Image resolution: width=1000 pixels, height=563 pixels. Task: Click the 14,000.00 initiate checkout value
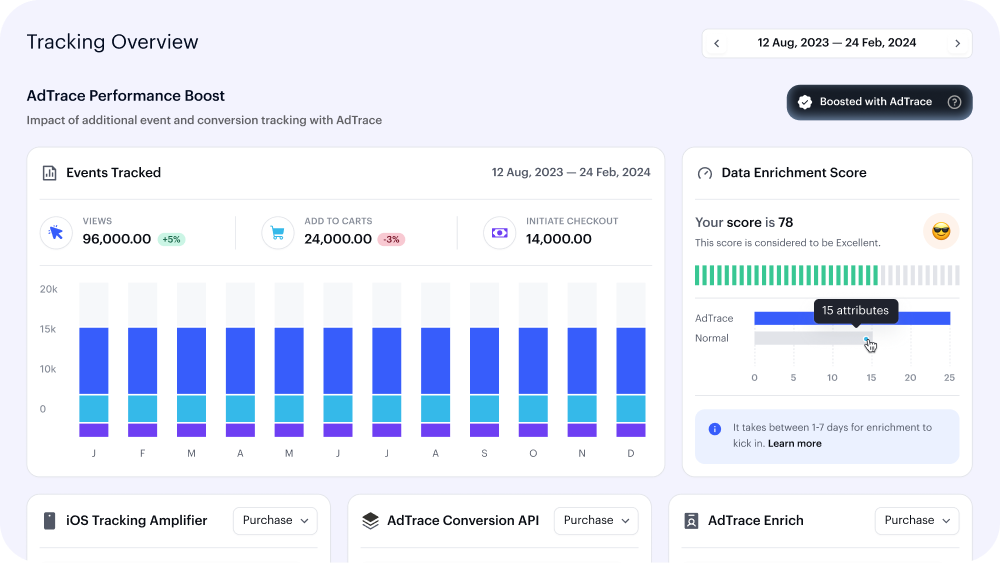point(559,239)
